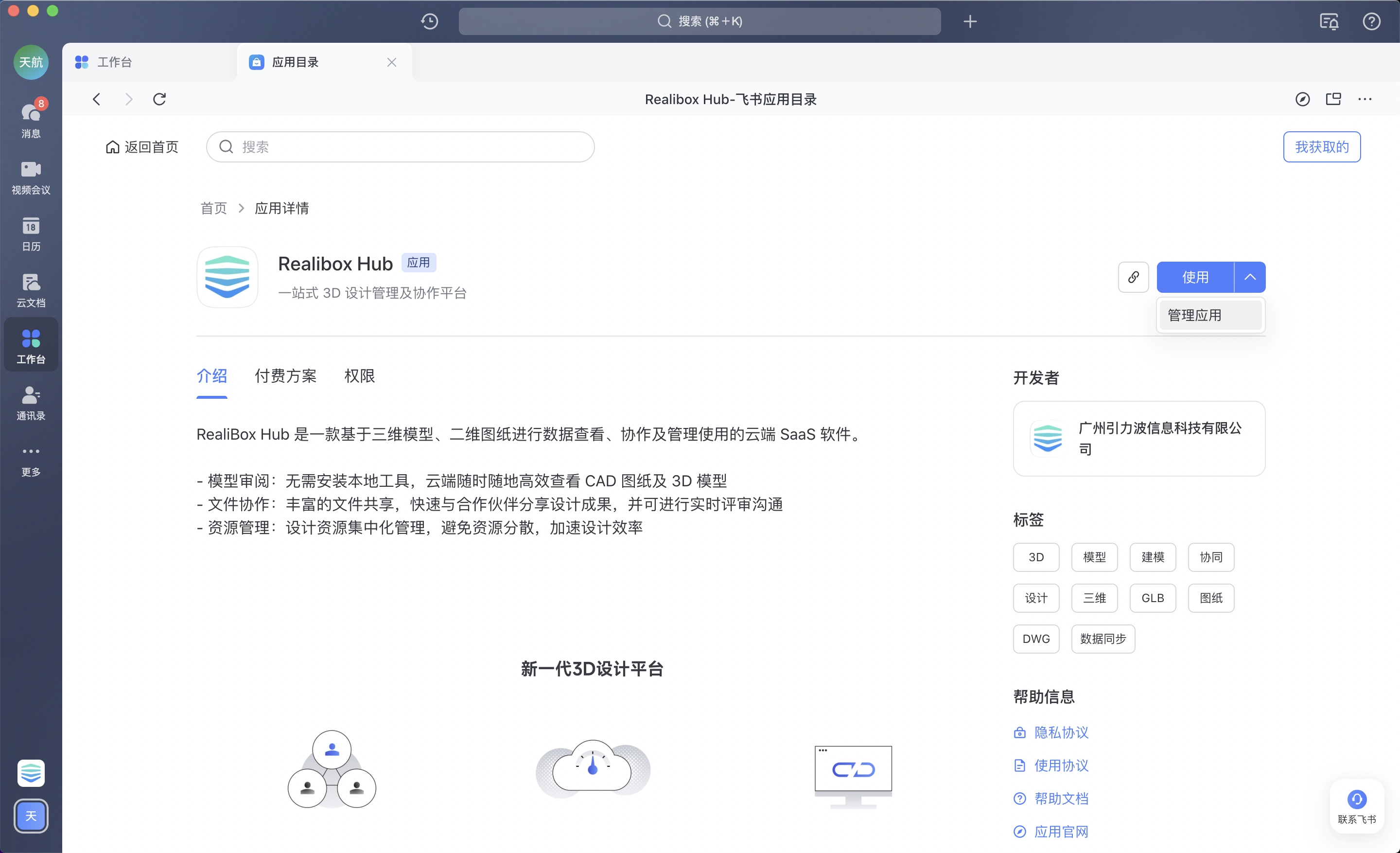The height and width of the screenshot is (853, 1400).
Task: Click 返回首页 link
Action: (x=141, y=146)
